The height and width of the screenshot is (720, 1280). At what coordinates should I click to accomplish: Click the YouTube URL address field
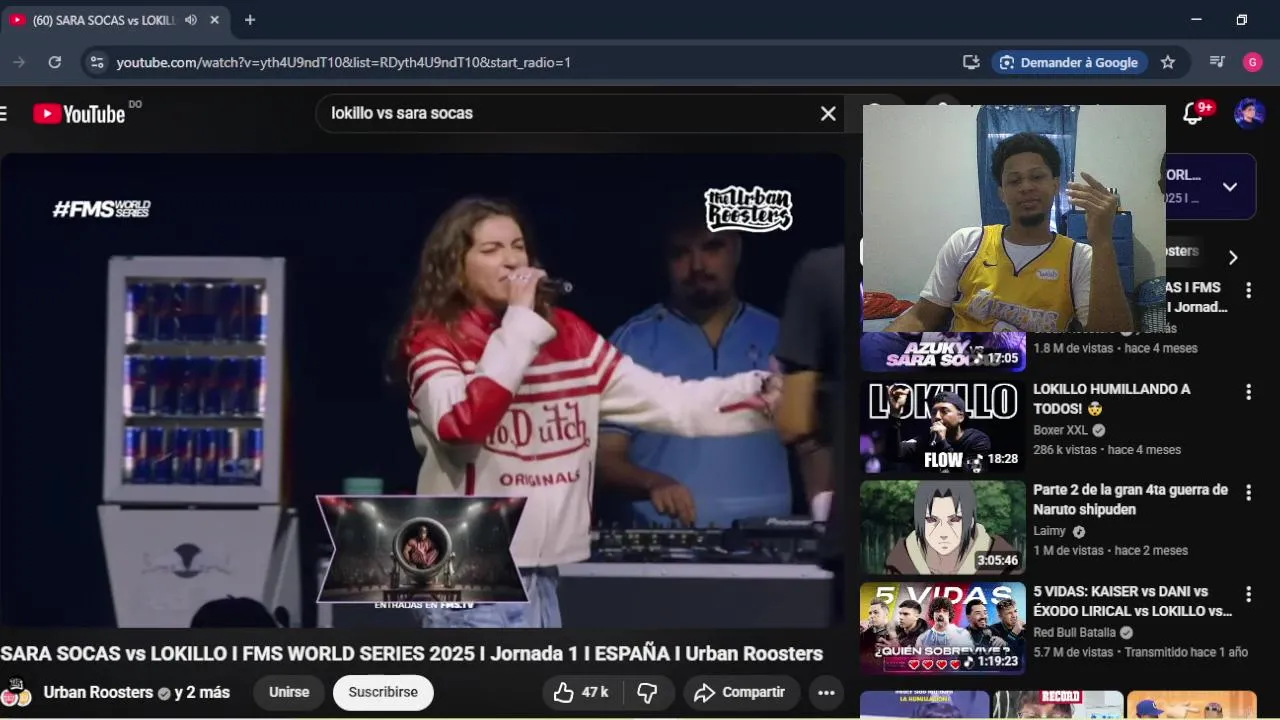[343, 62]
